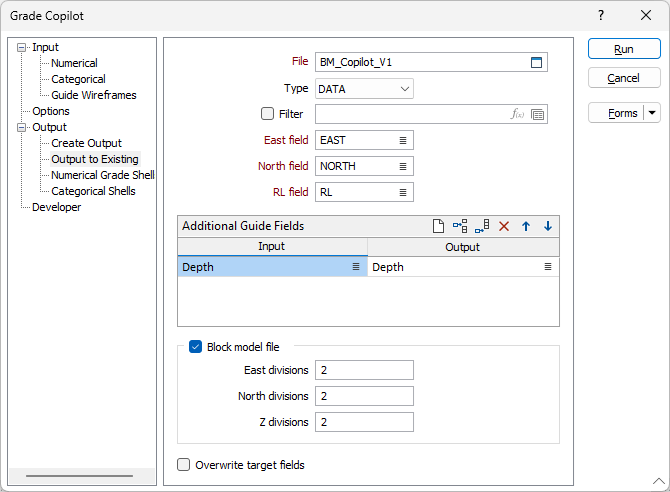This screenshot has width=670, height=492.
Task: Open the Forms dropdown arrow
Action: [x=652, y=113]
